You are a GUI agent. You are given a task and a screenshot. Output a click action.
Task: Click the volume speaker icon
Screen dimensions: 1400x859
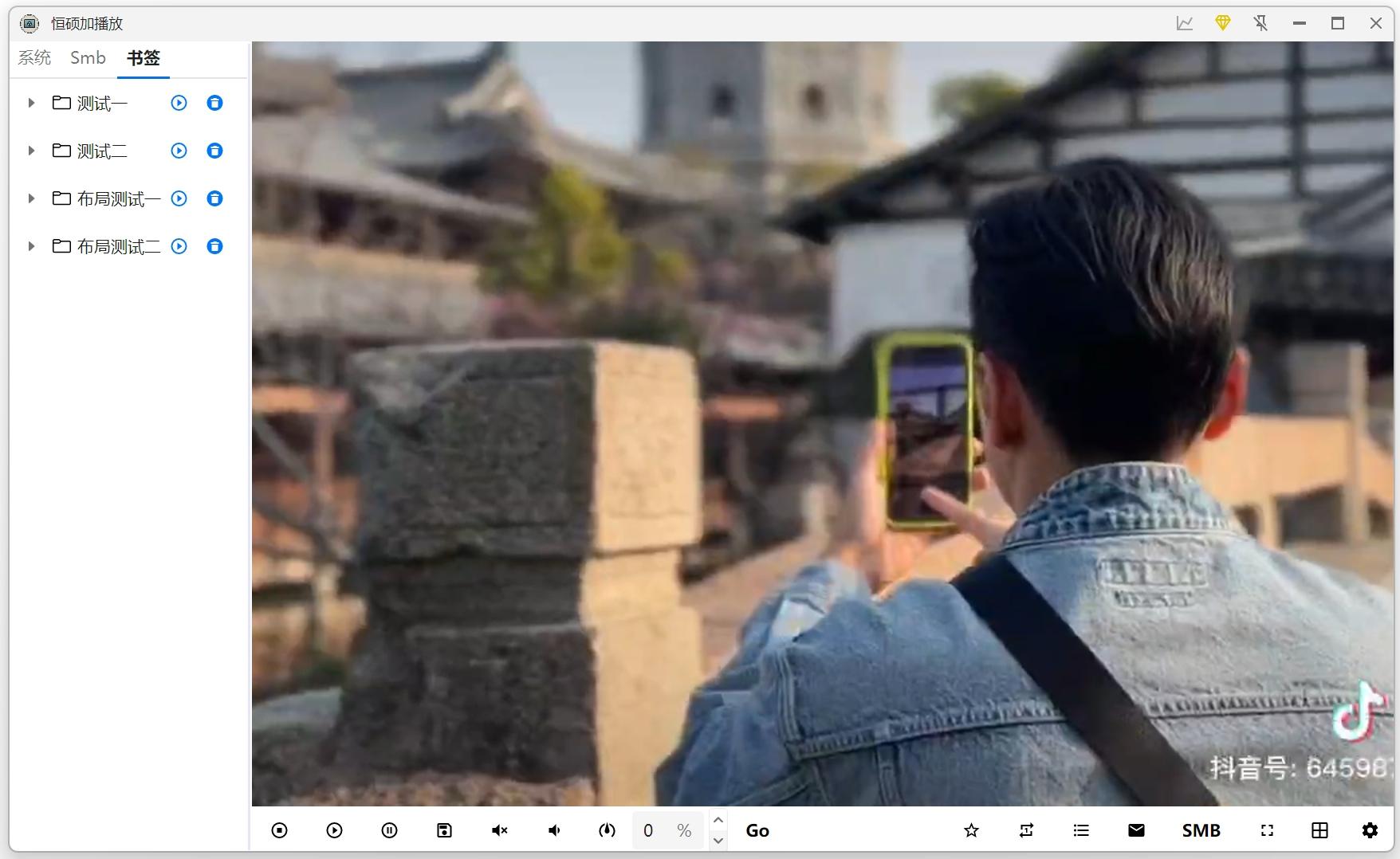(554, 830)
